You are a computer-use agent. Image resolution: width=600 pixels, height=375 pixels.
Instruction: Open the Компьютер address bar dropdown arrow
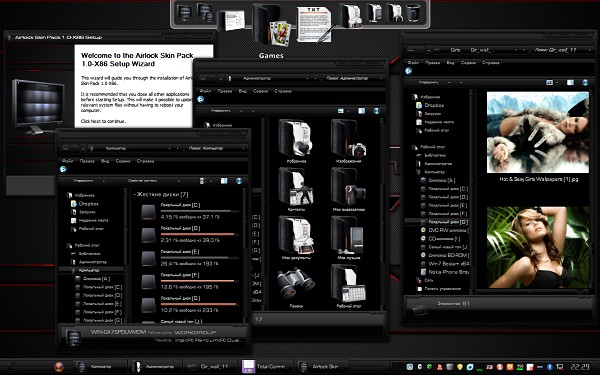[x=170, y=148]
